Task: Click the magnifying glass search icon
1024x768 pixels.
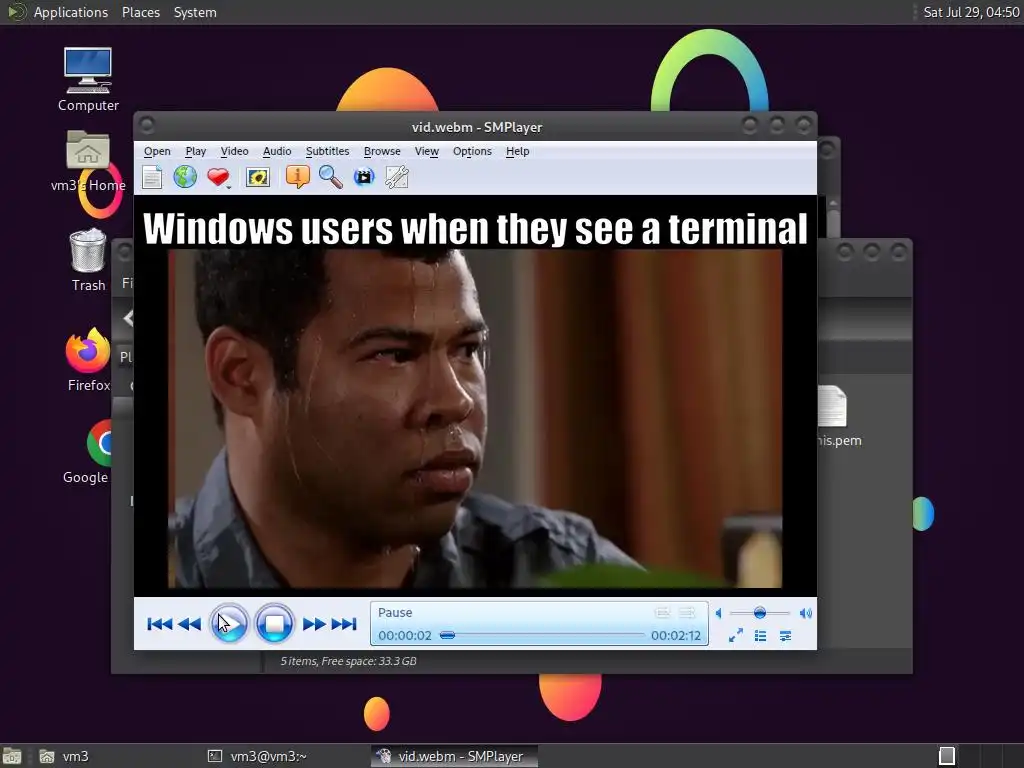Action: pos(330,177)
